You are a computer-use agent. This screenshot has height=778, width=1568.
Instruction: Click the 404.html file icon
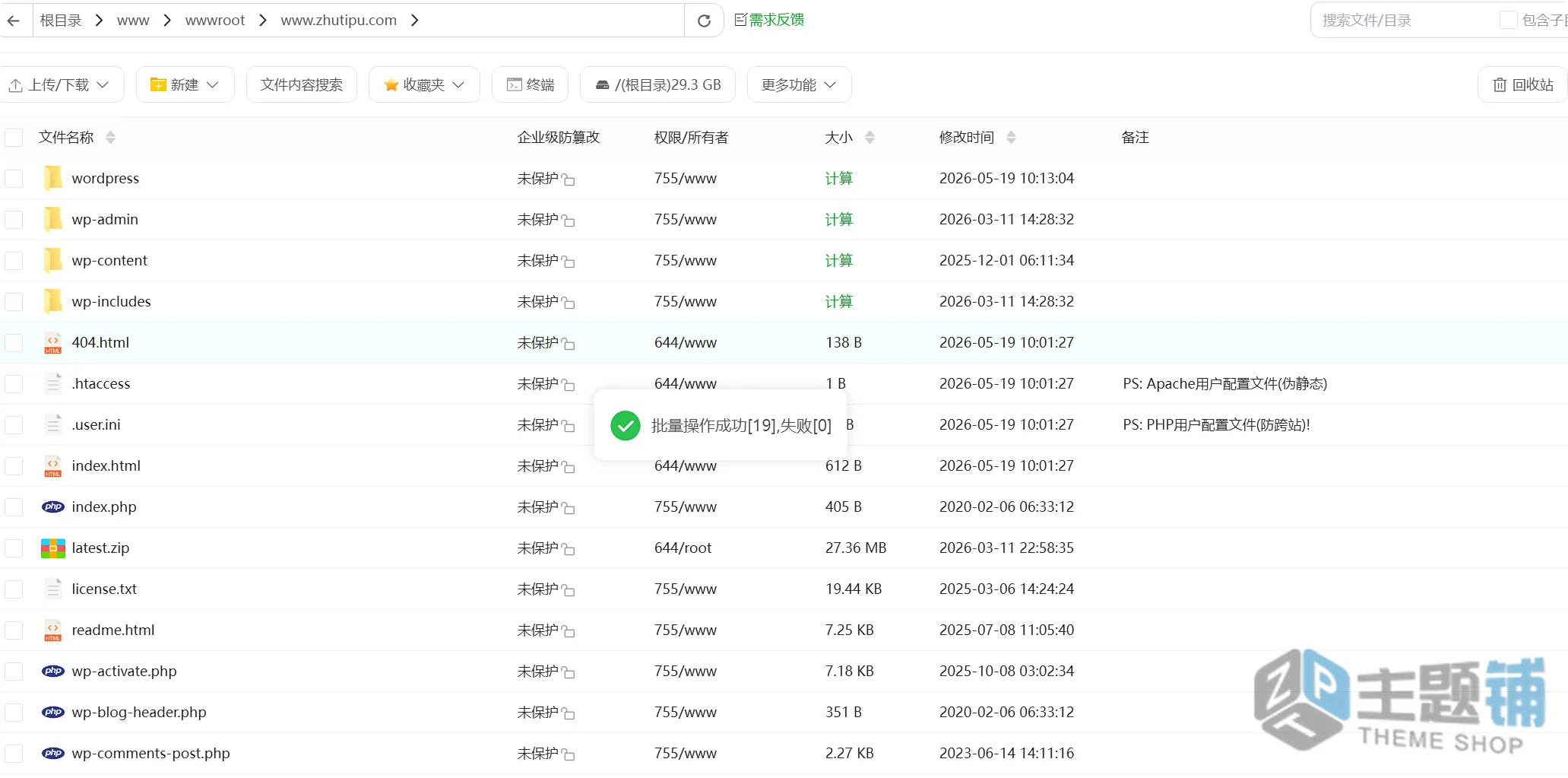pyautogui.click(x=52, y=343)
